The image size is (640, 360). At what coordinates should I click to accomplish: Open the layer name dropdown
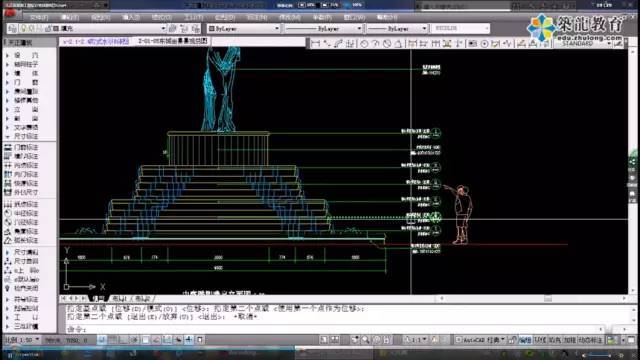click(163, 29)
